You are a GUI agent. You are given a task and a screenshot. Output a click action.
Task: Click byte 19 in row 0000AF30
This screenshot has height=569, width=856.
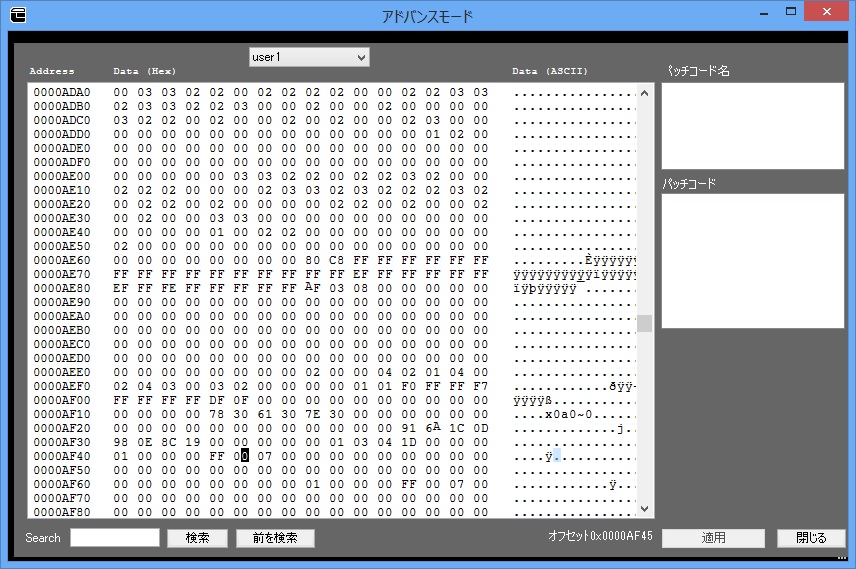point(193,442)
